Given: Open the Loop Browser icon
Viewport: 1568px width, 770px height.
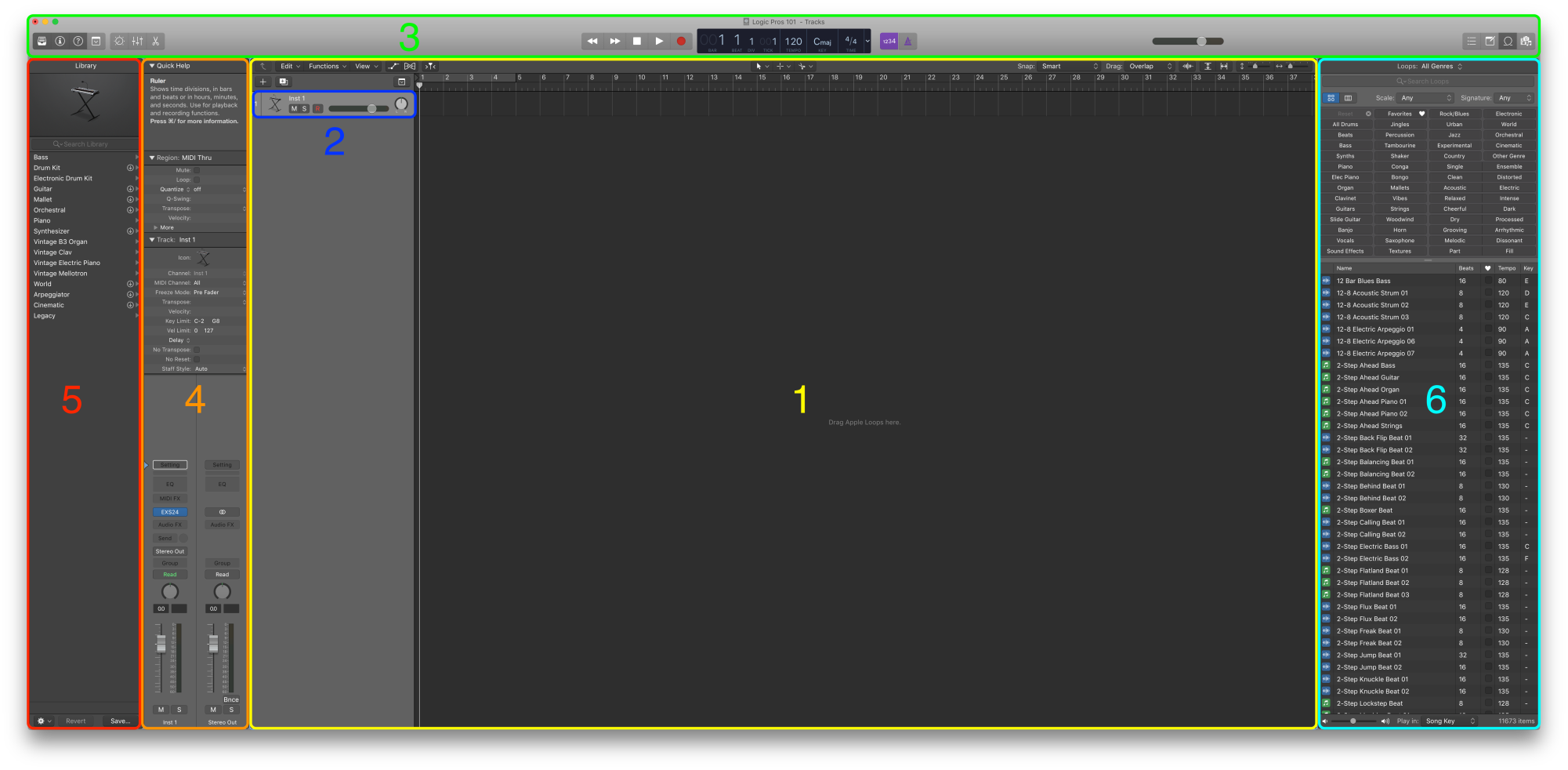Looking at the screenshot, I should click(x=1508, y=41).
